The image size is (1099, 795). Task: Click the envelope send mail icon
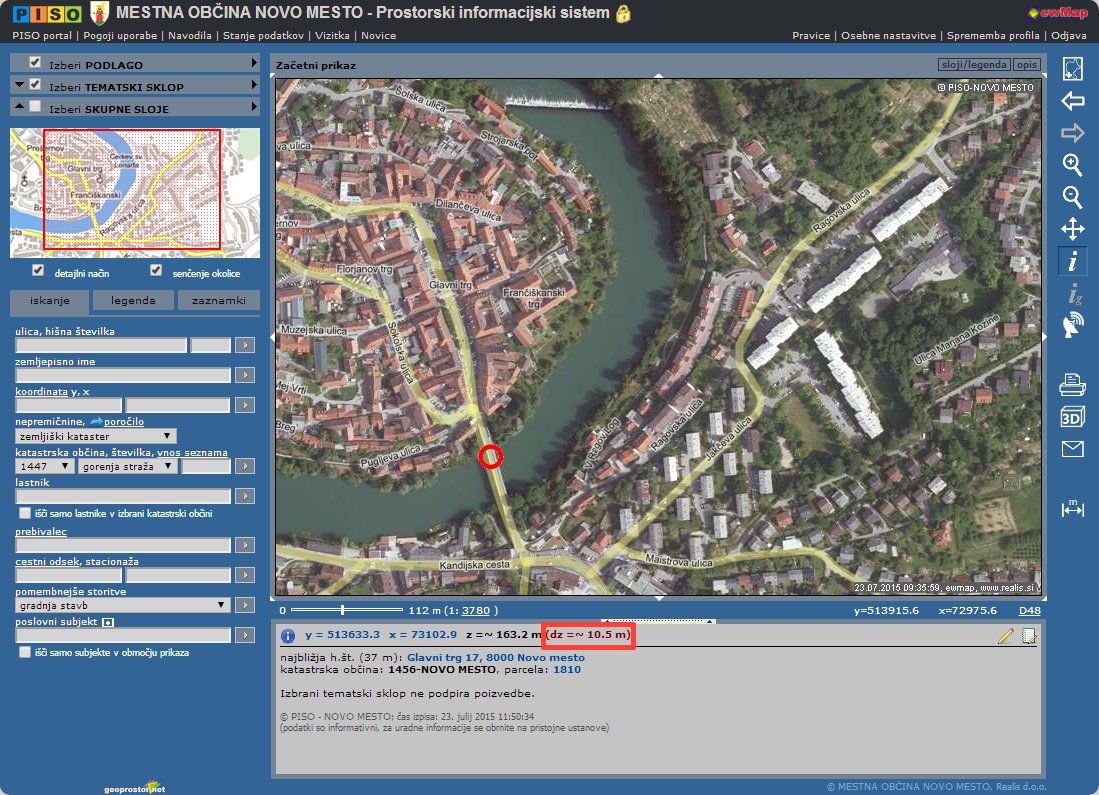1072,449
